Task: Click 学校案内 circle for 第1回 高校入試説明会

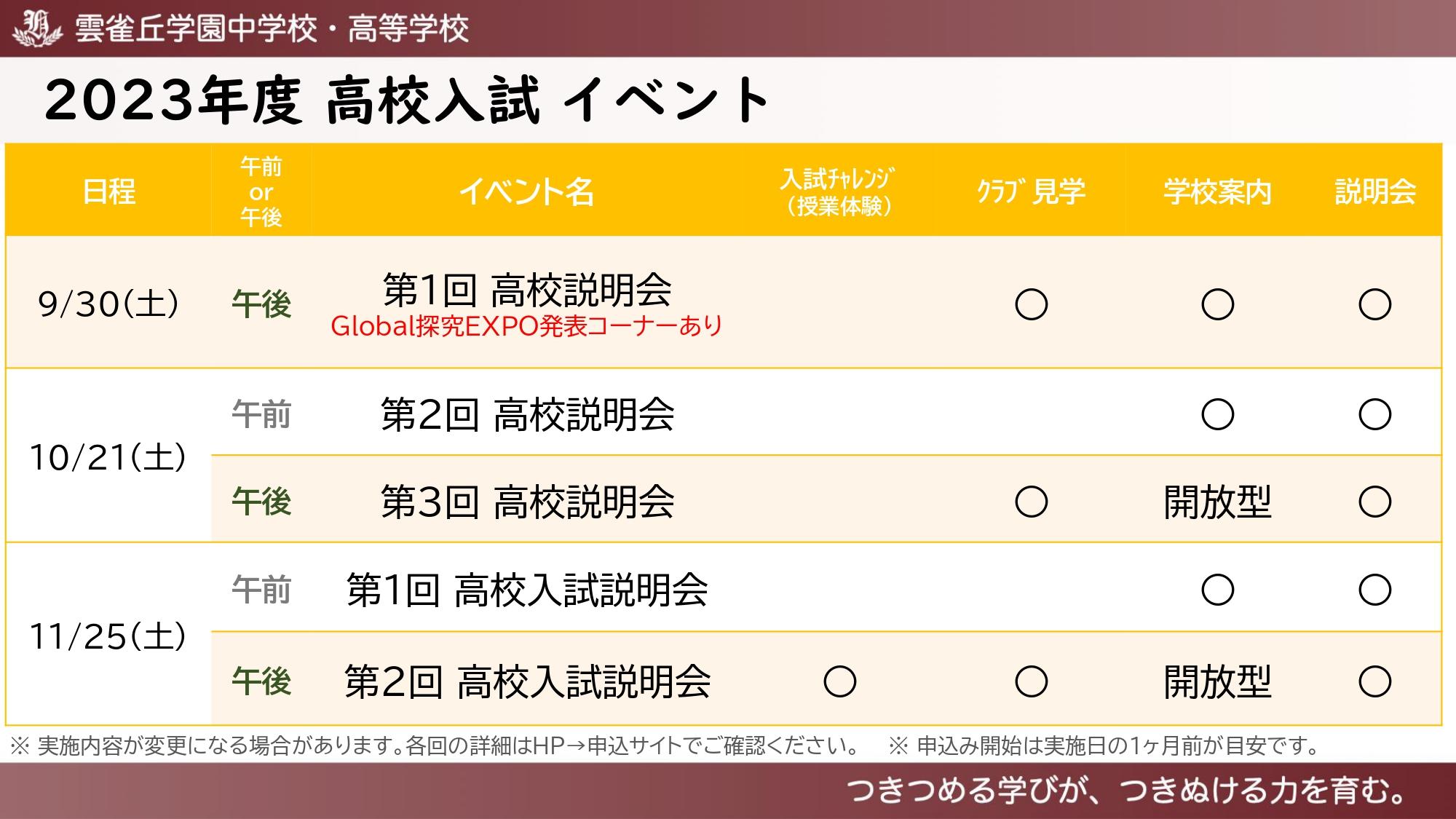Action: pos(1217,590)
